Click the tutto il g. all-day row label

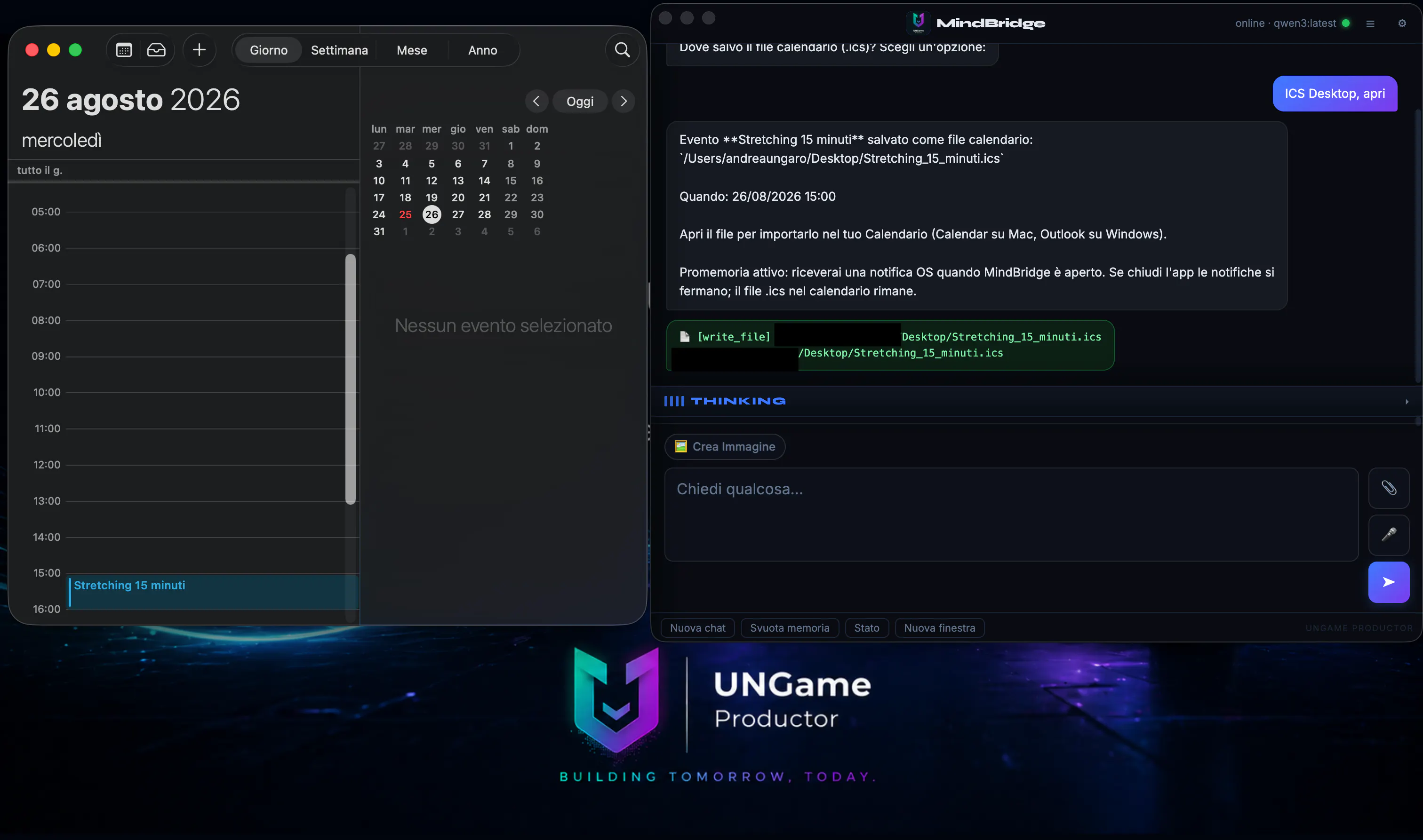40,170
